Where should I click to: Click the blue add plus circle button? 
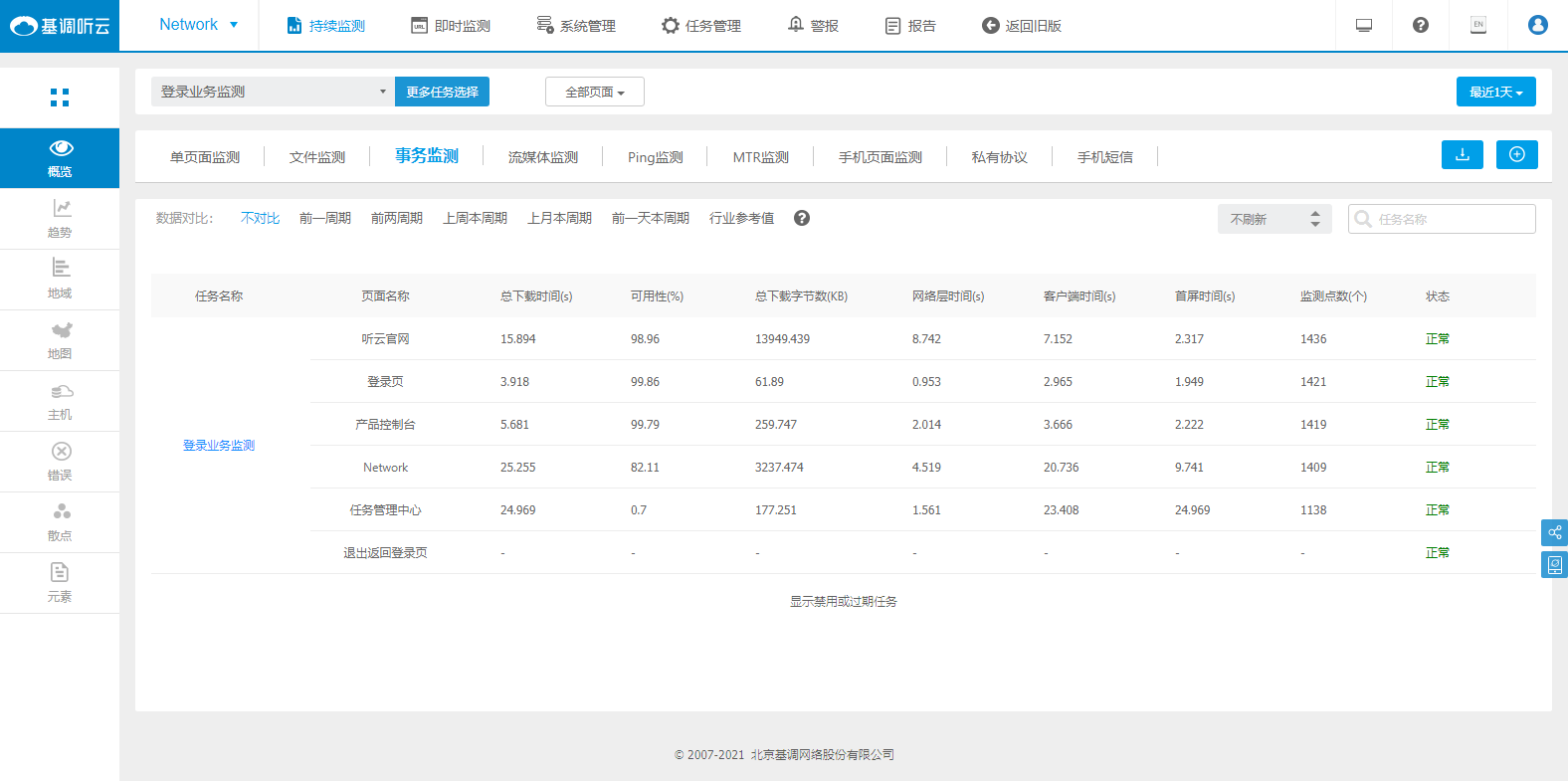(1517, 154)
